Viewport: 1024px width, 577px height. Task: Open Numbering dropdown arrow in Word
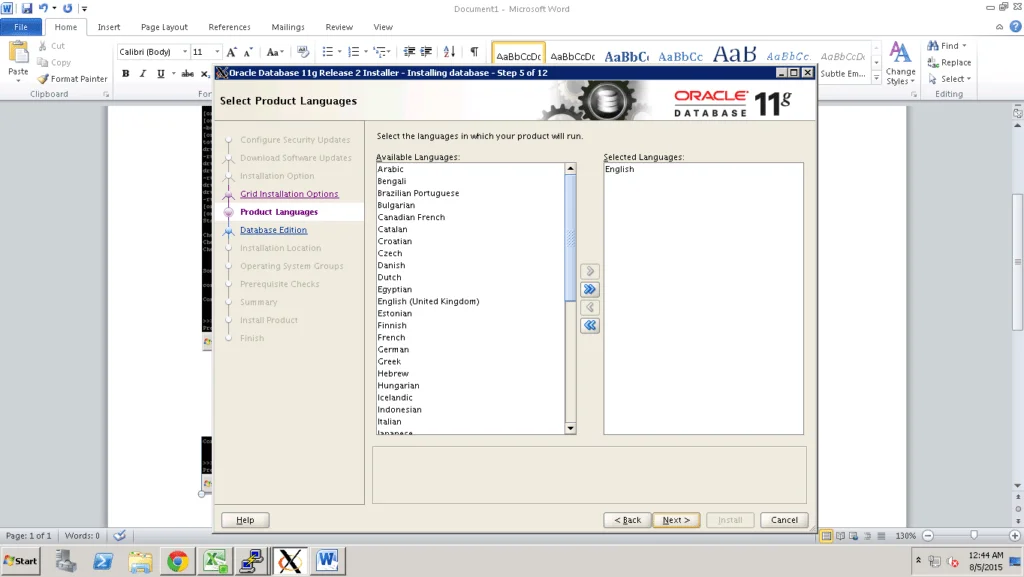click(366, 52)
